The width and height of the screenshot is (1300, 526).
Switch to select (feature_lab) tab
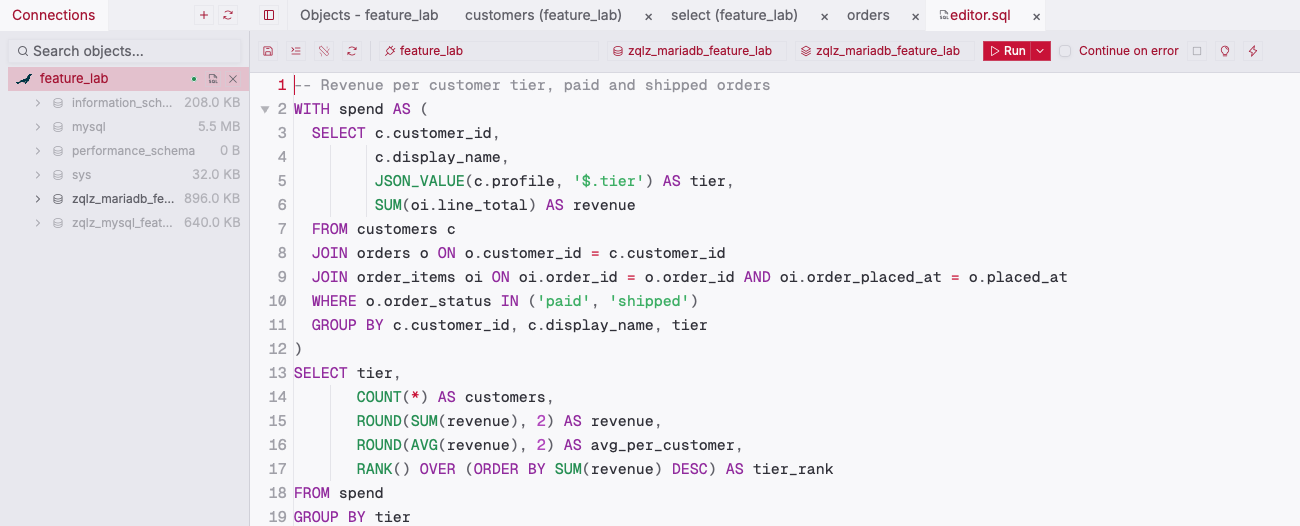tap(734, 15)
